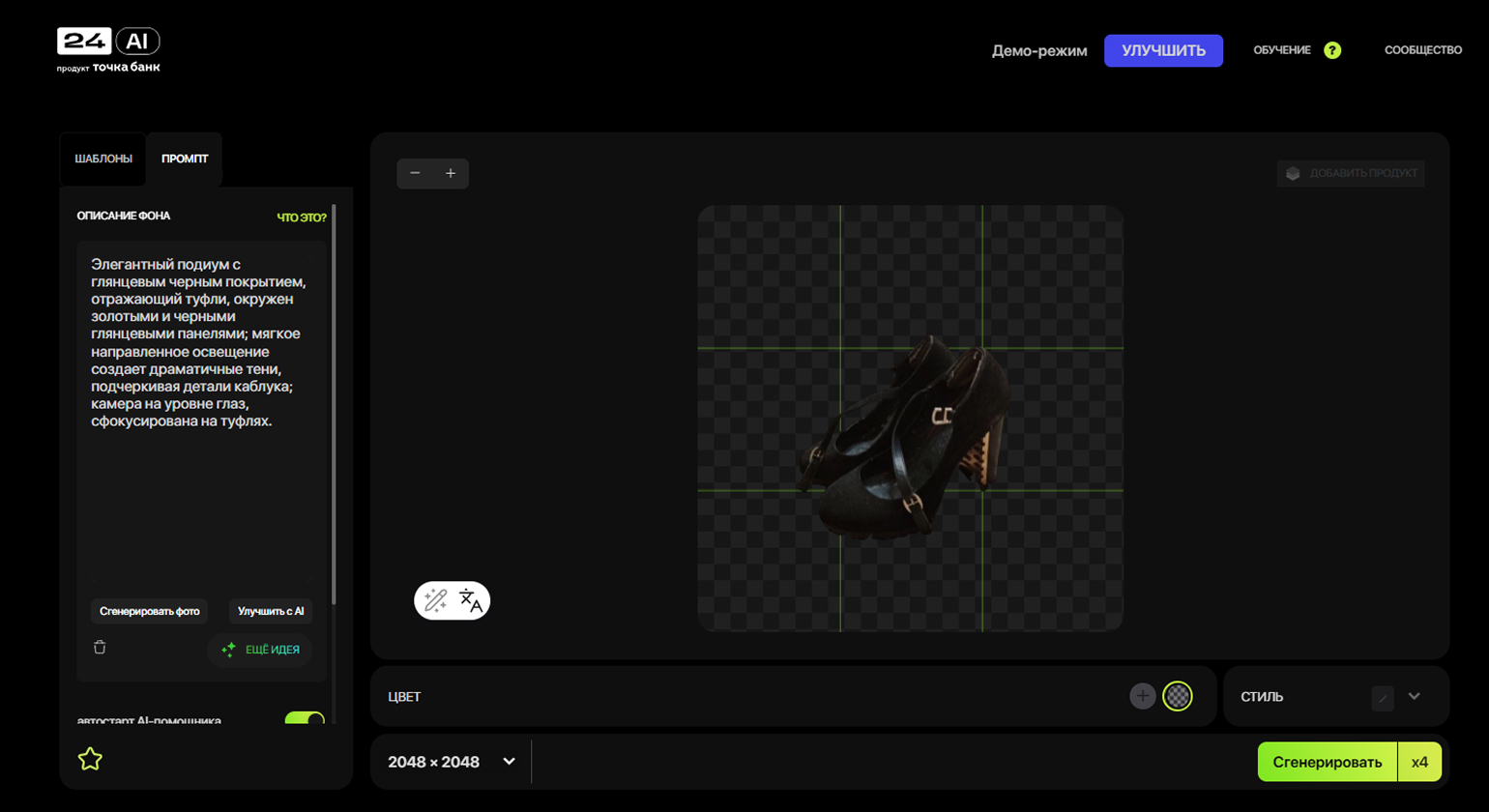Click the Улучшить upgrade button

[x=1163, y=50]
